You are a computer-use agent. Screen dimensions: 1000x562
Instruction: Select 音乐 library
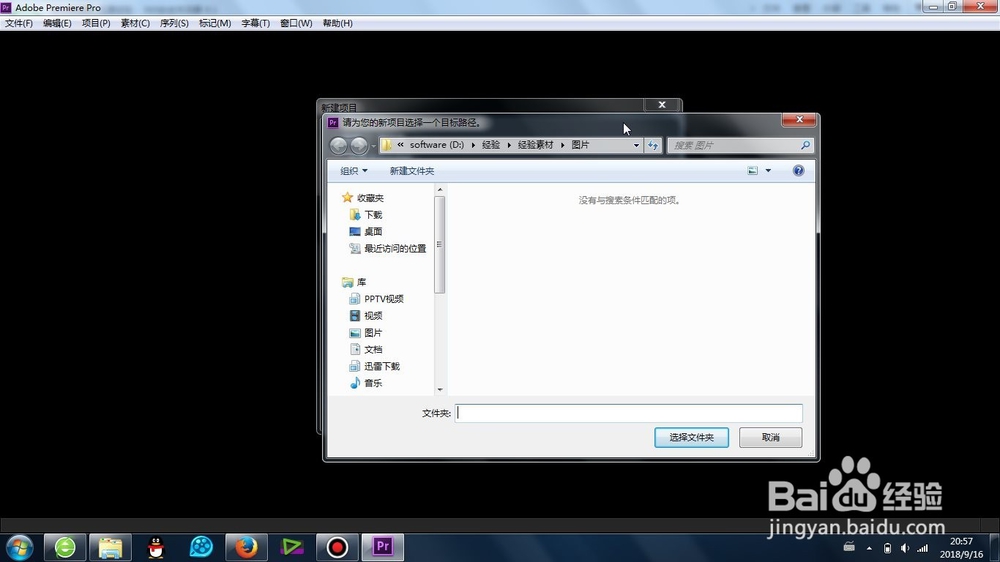(366, 383)
